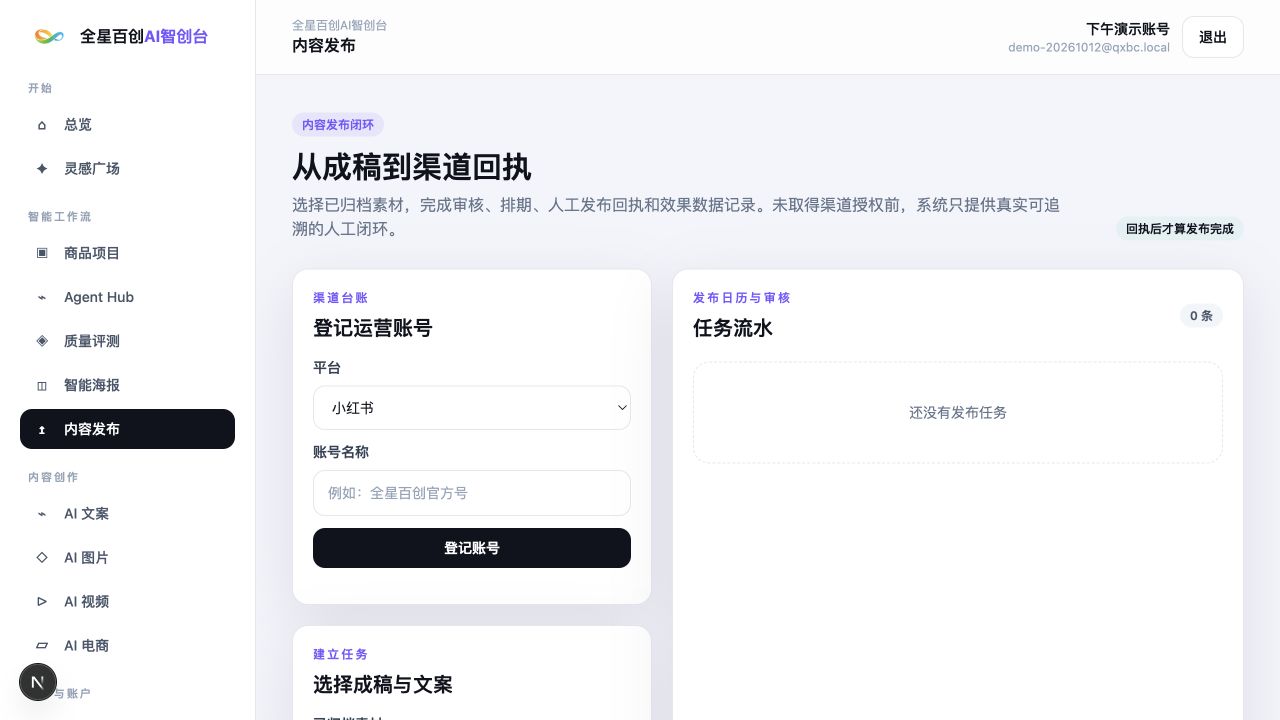Click the 从成稿到渠道回执 page title
Screen dimensions: 1280x720
coord(412,167)
